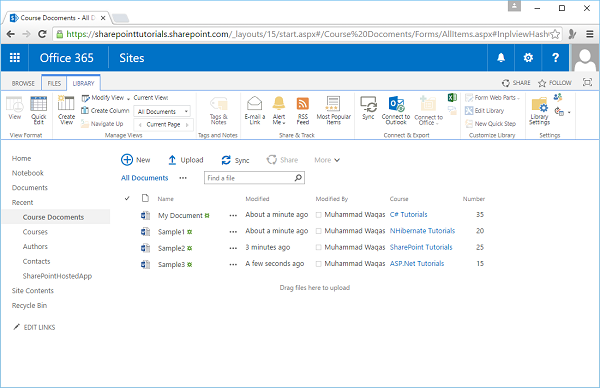Click the notifications bell icon
This screenshot has width=600, height=388.
click(501, 58)
